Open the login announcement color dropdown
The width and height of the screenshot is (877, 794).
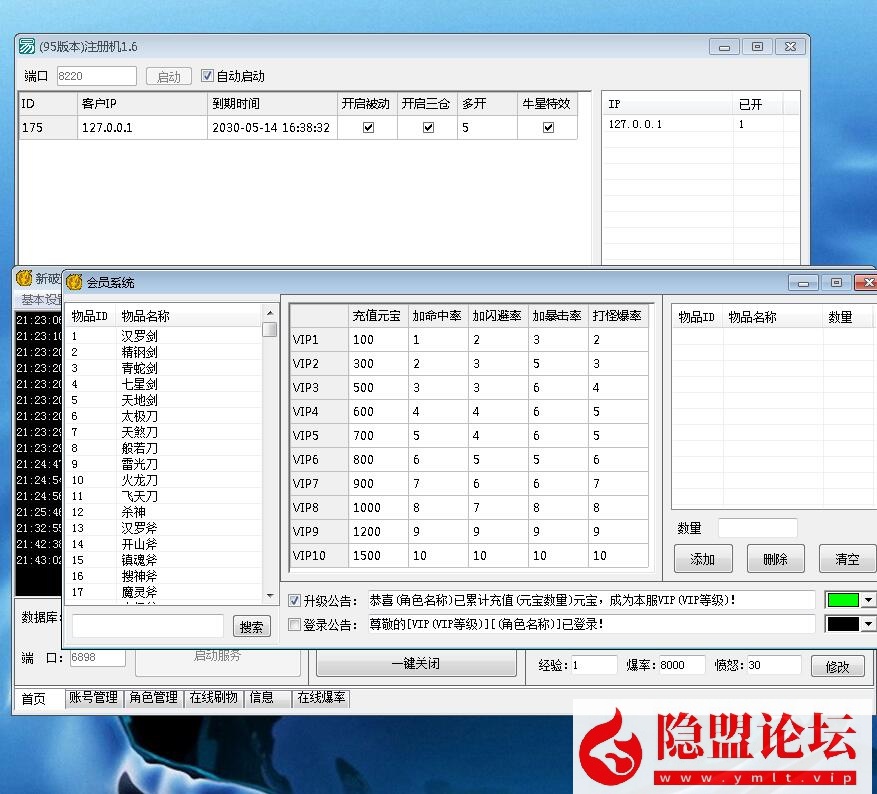868,624
